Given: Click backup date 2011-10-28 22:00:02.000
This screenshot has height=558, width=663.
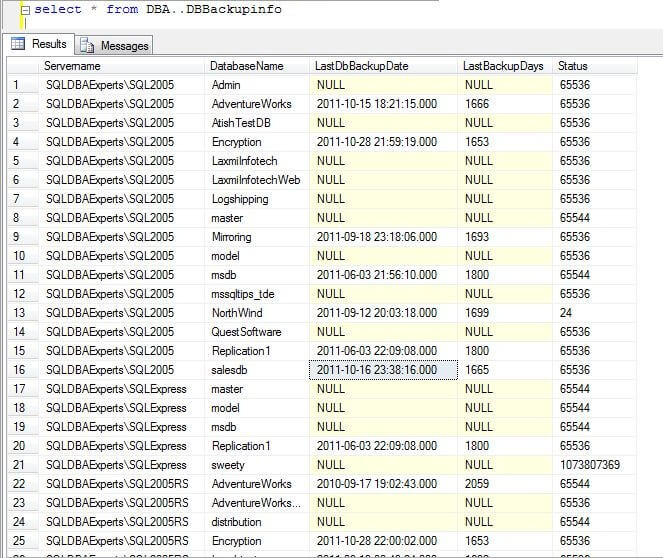Looking at the screenshot, I should click(x=384, y=541).
